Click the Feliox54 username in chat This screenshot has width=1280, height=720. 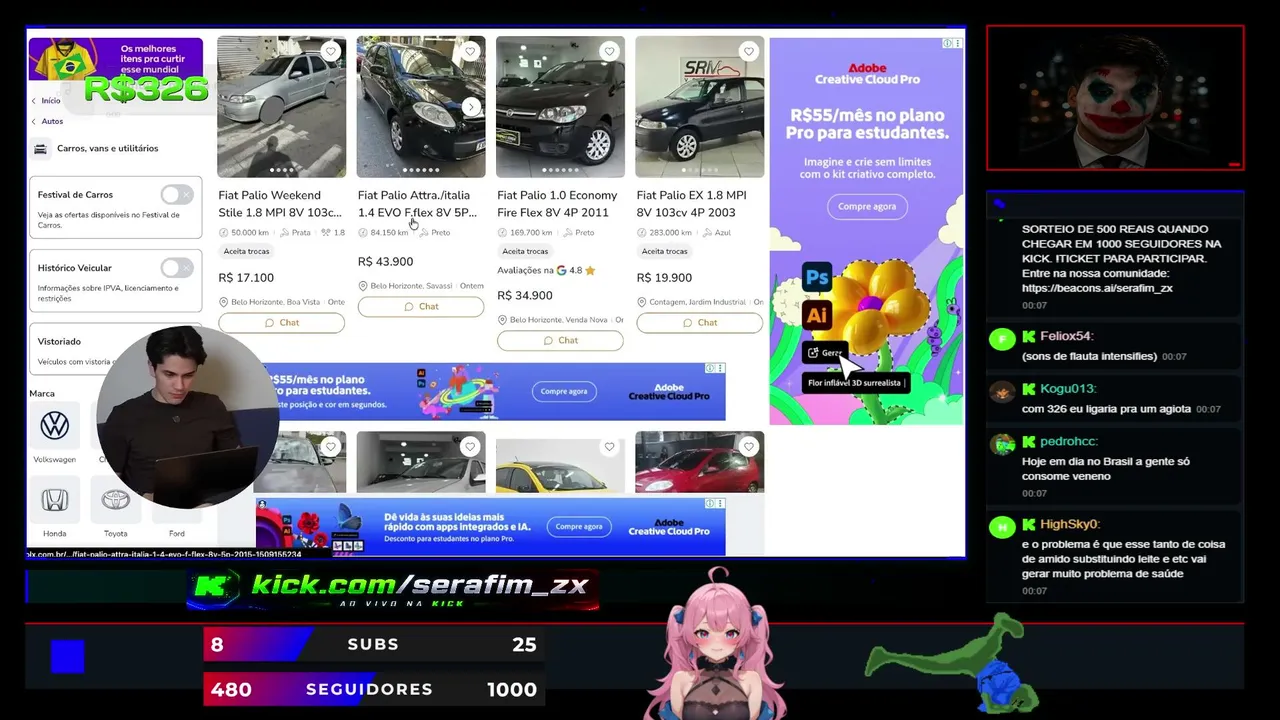tap(1067, 337)
